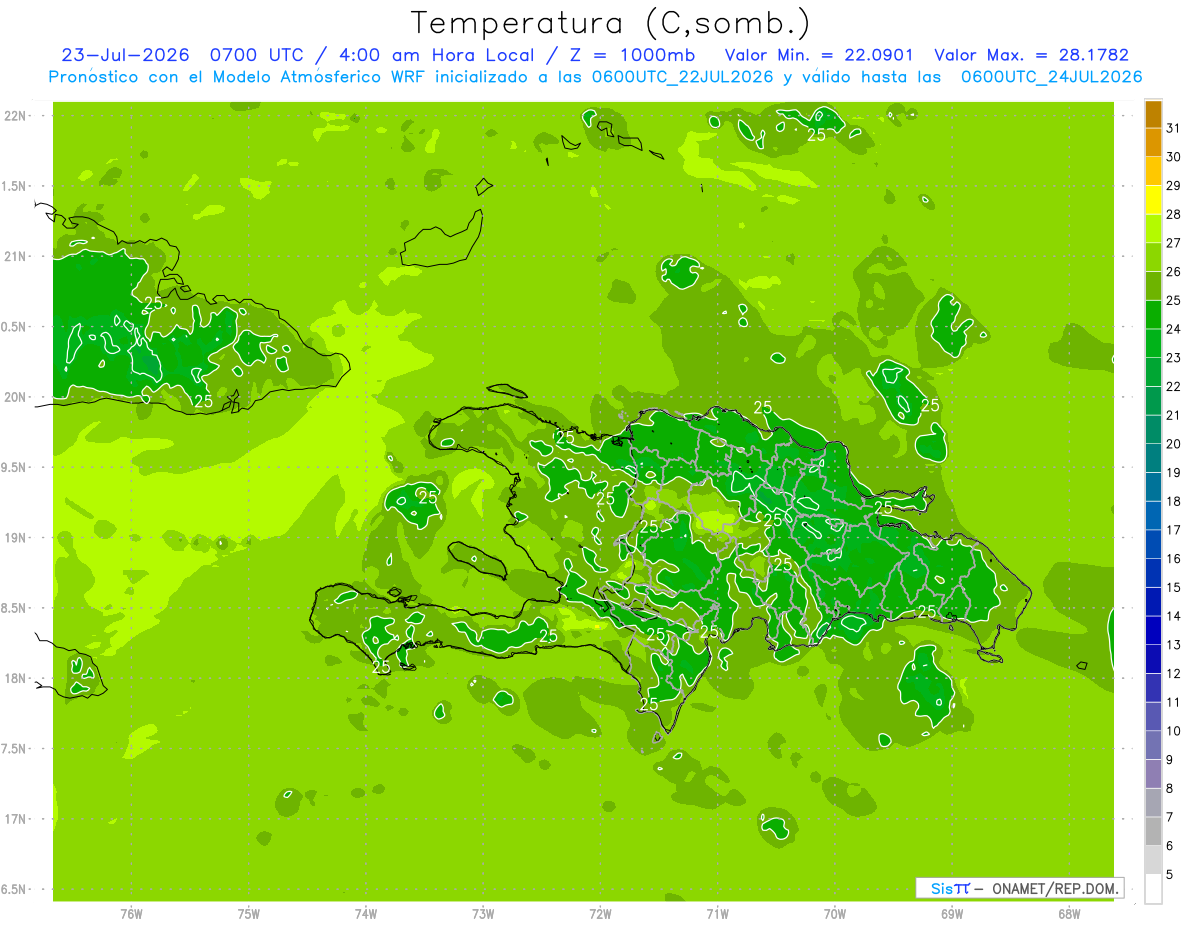Click the '1.5N' latitude tick label
The image size is (1200, 927).
pyautogui.click(x=15, y=186)
